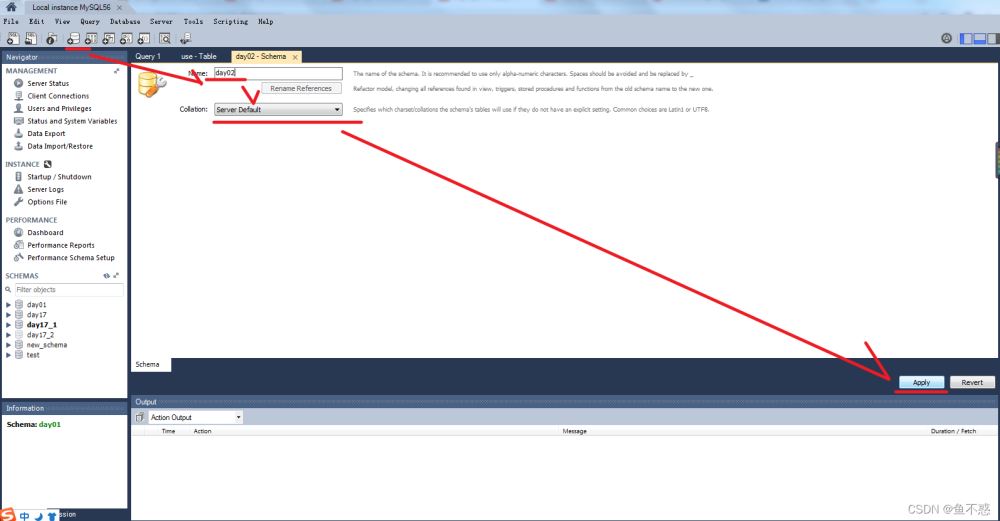This screenshot has width=1000, height=521.
Task: Open Performance Schema Setup
Action: pos(71,258)
